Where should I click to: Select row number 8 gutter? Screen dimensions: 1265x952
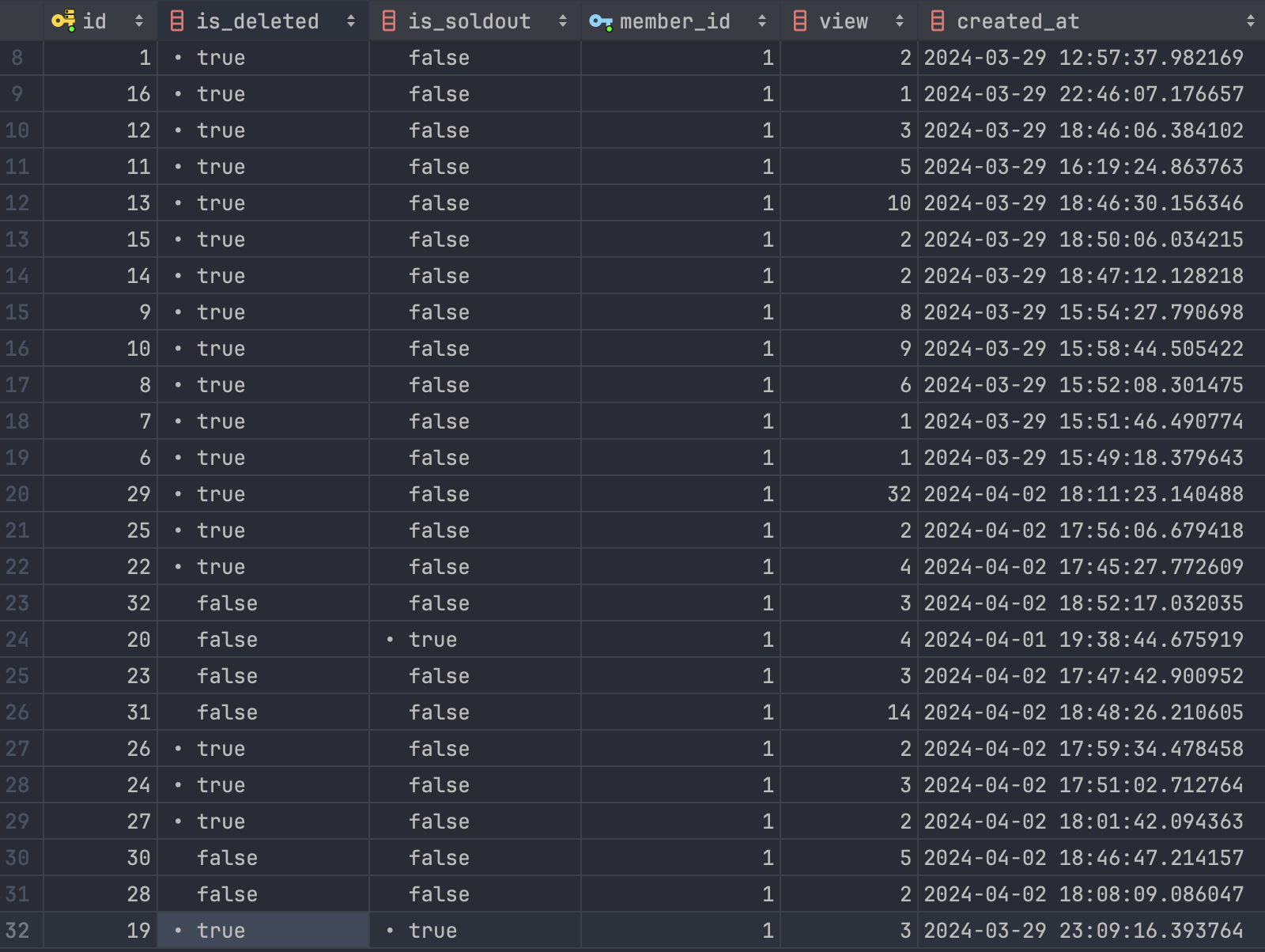21,58
